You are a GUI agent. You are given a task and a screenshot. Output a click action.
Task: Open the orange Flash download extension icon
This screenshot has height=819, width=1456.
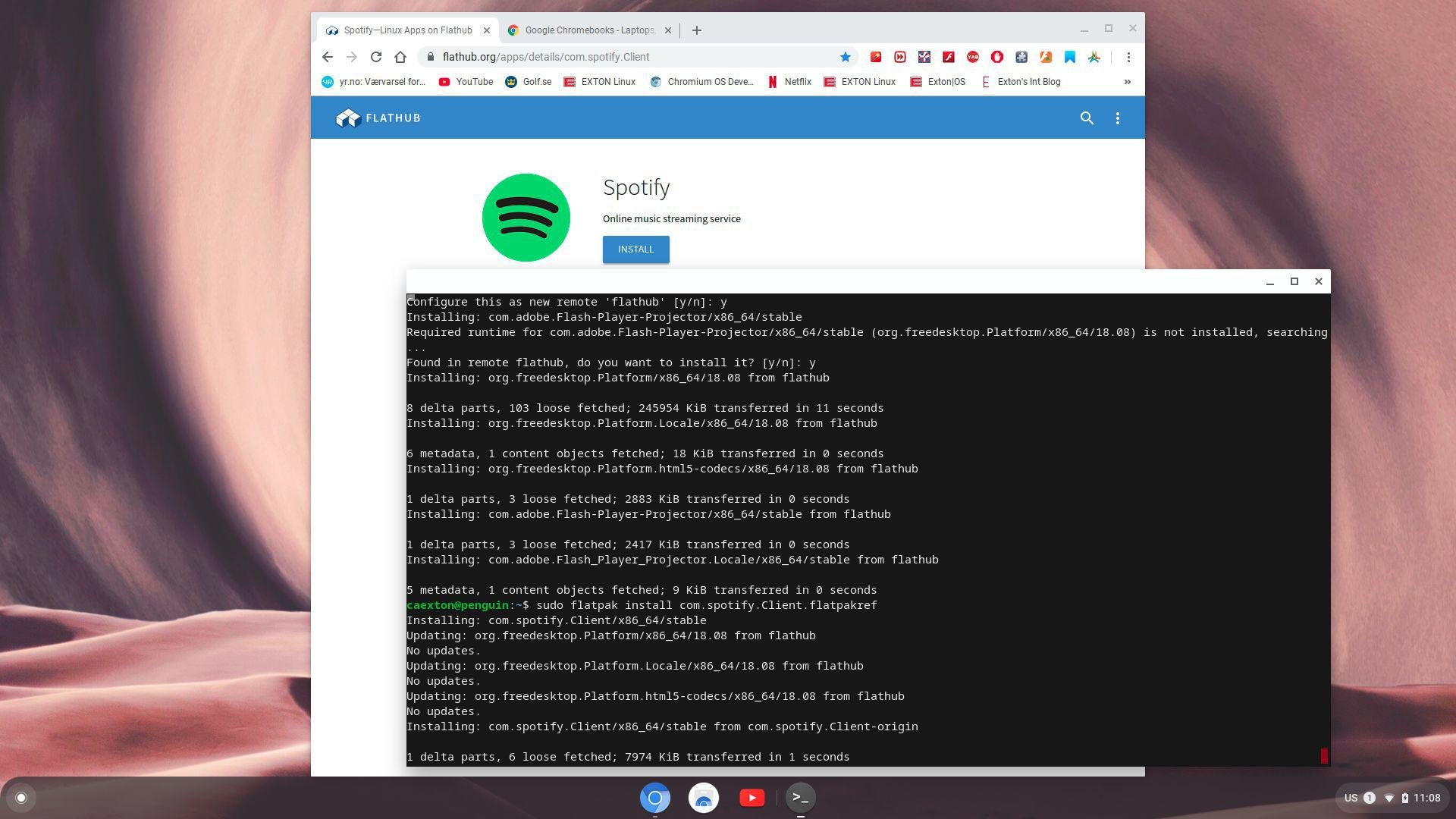(x=1046, y=57)
